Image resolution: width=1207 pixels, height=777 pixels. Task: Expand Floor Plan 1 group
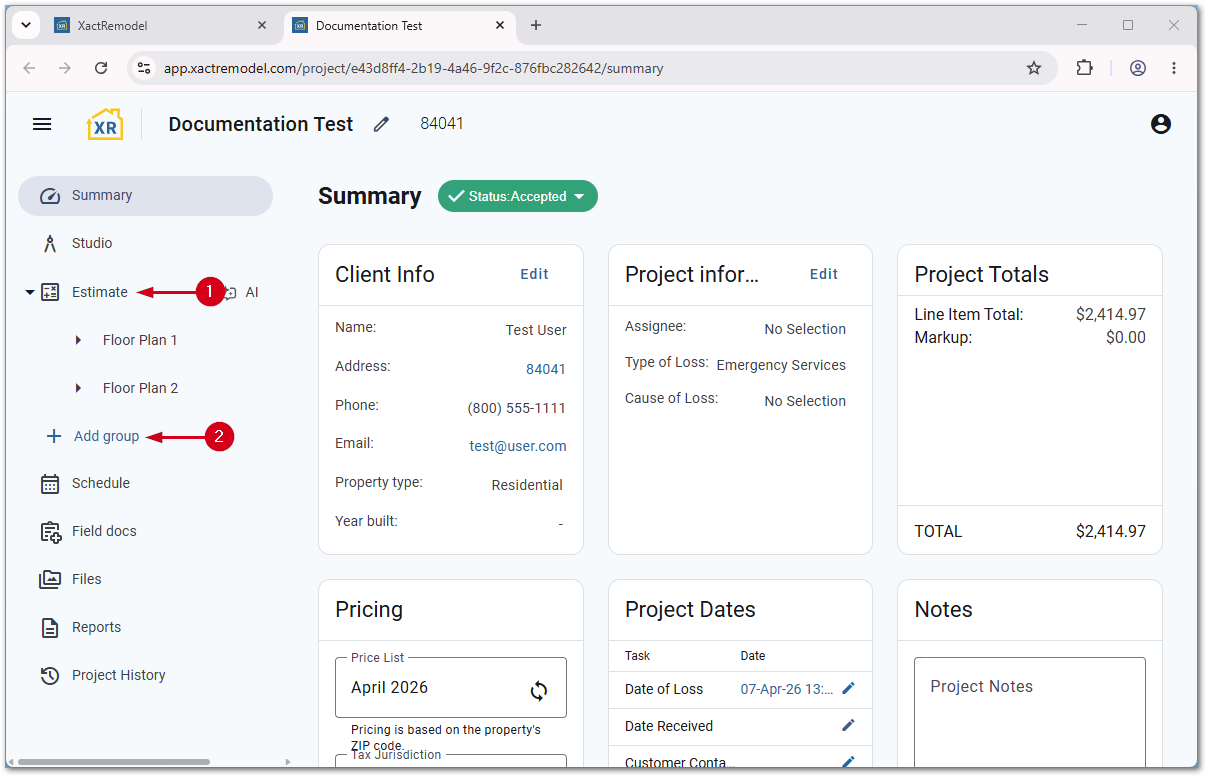79,340
